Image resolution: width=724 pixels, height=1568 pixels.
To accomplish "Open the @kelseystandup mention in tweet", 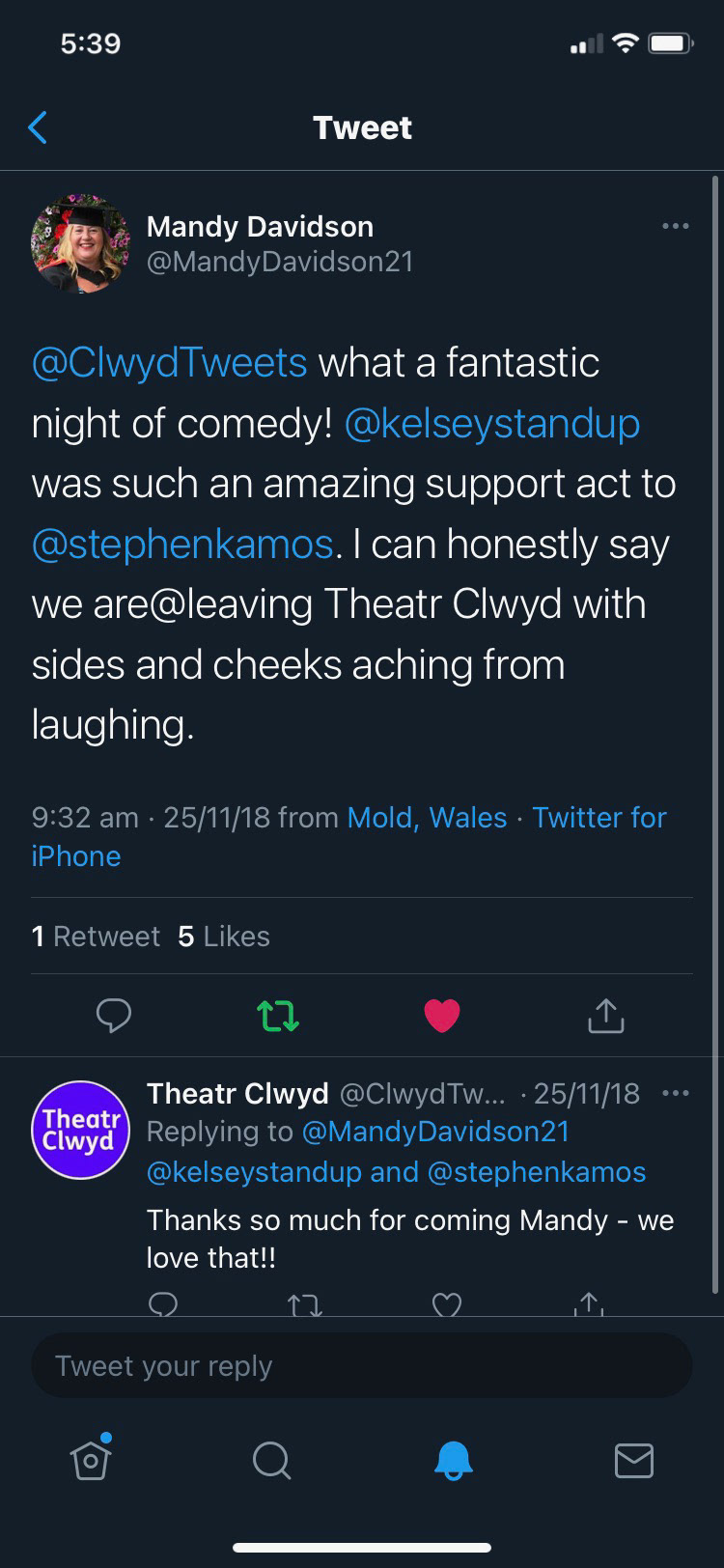I will coord(491,424).
